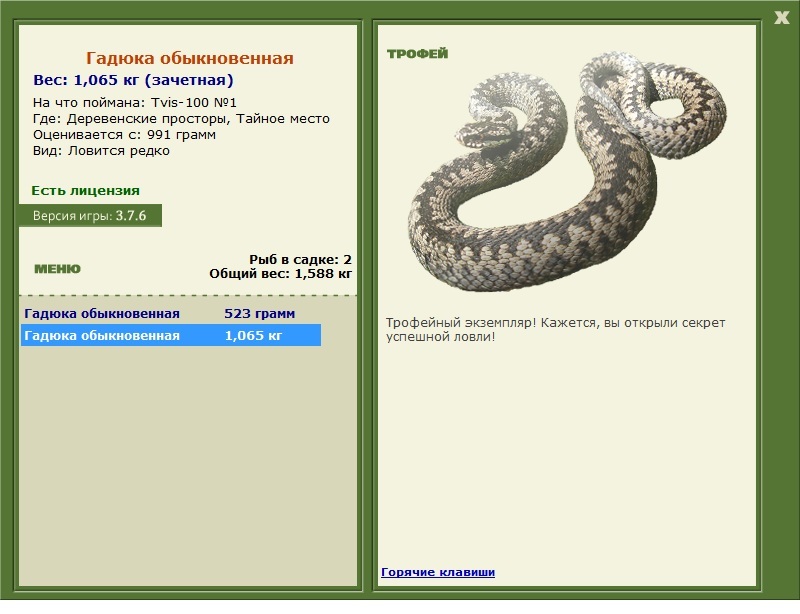The width and height of the screenshot is (800, 614).
Task: Close the trophy window with the X
Action: (781, 18)
